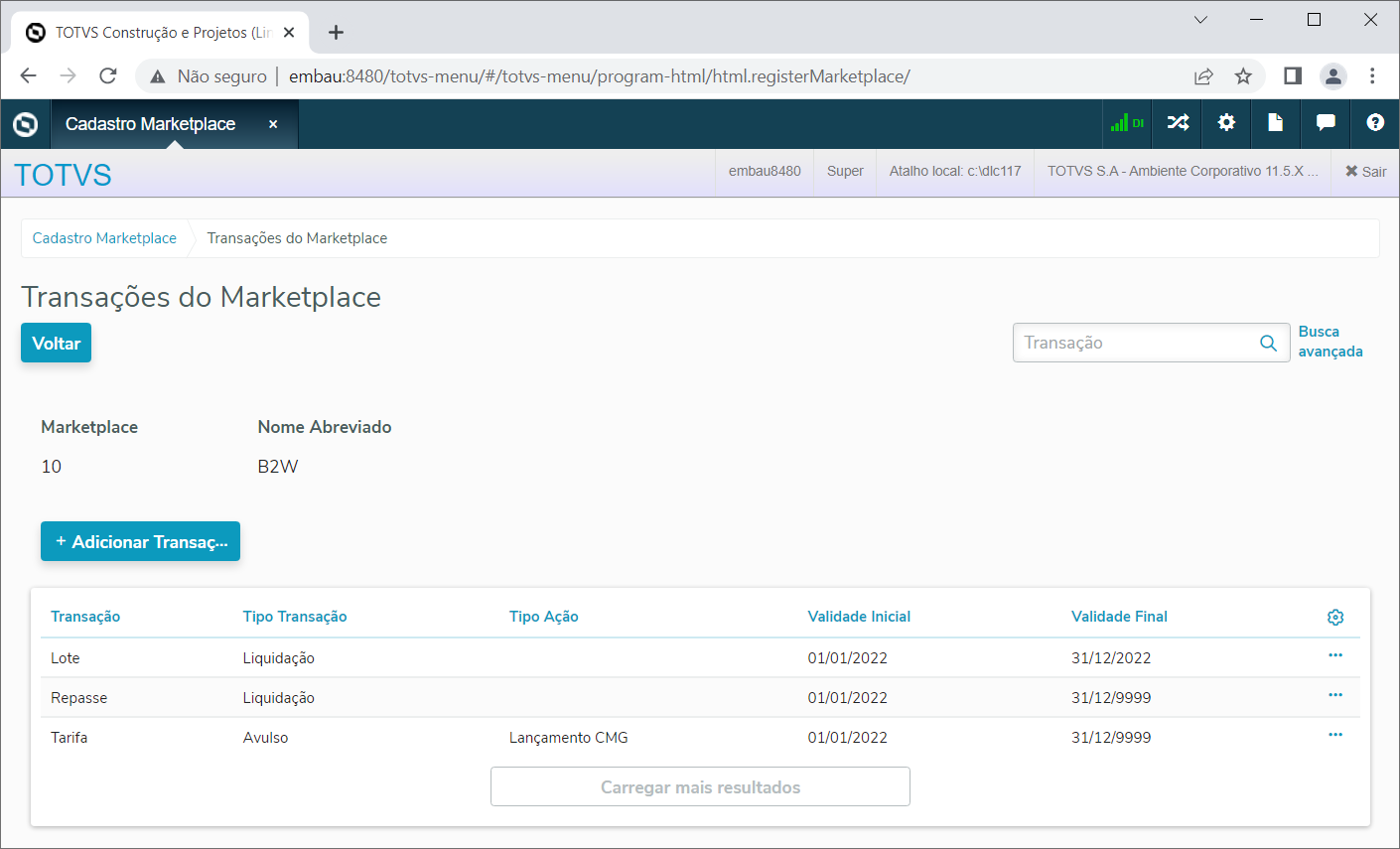Click share page icon in address bar
The width and height of the screenshot is (1400, 849).
[1203, 76]
